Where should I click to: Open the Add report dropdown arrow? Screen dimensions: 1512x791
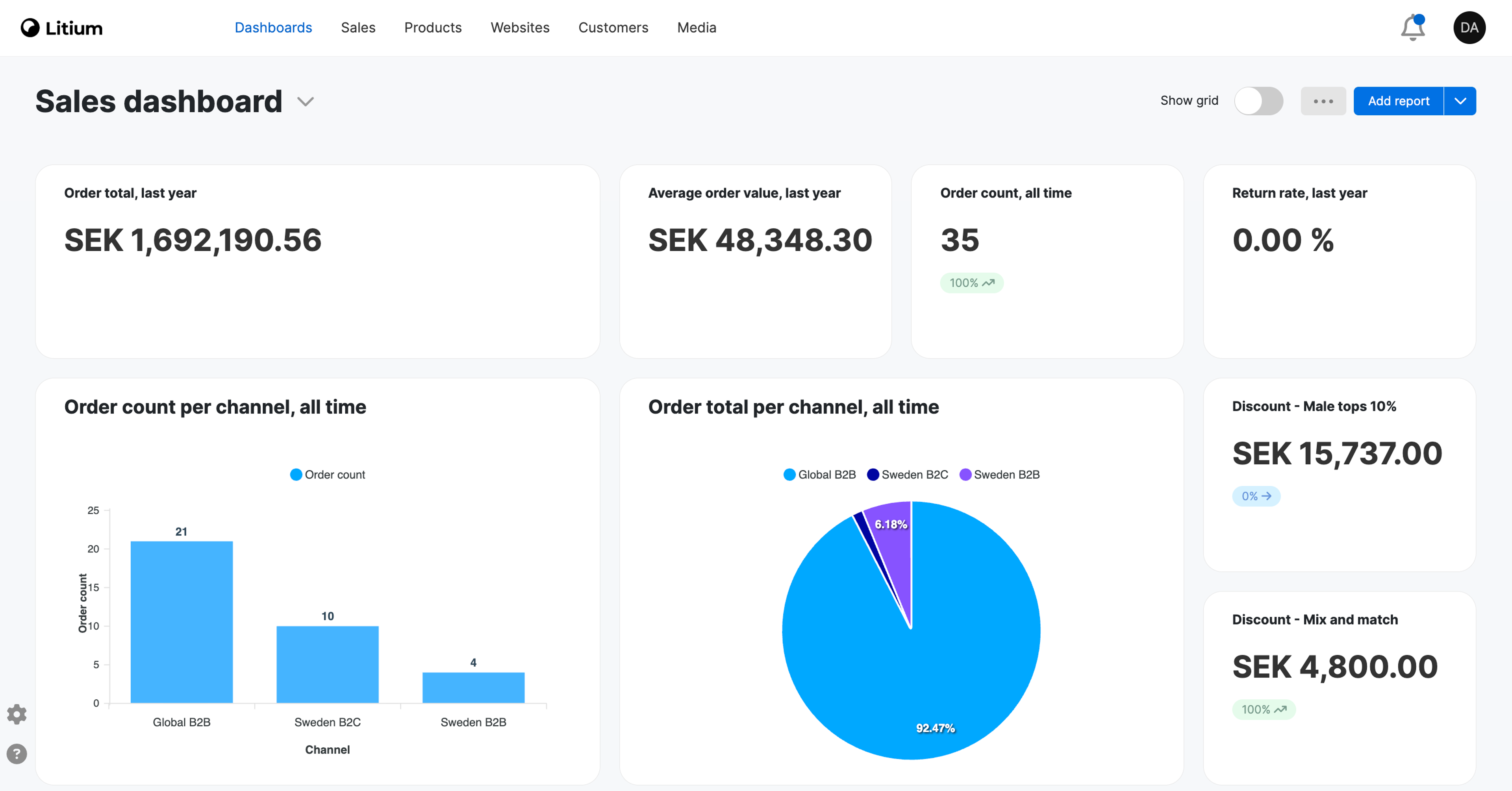[1460, 101]
